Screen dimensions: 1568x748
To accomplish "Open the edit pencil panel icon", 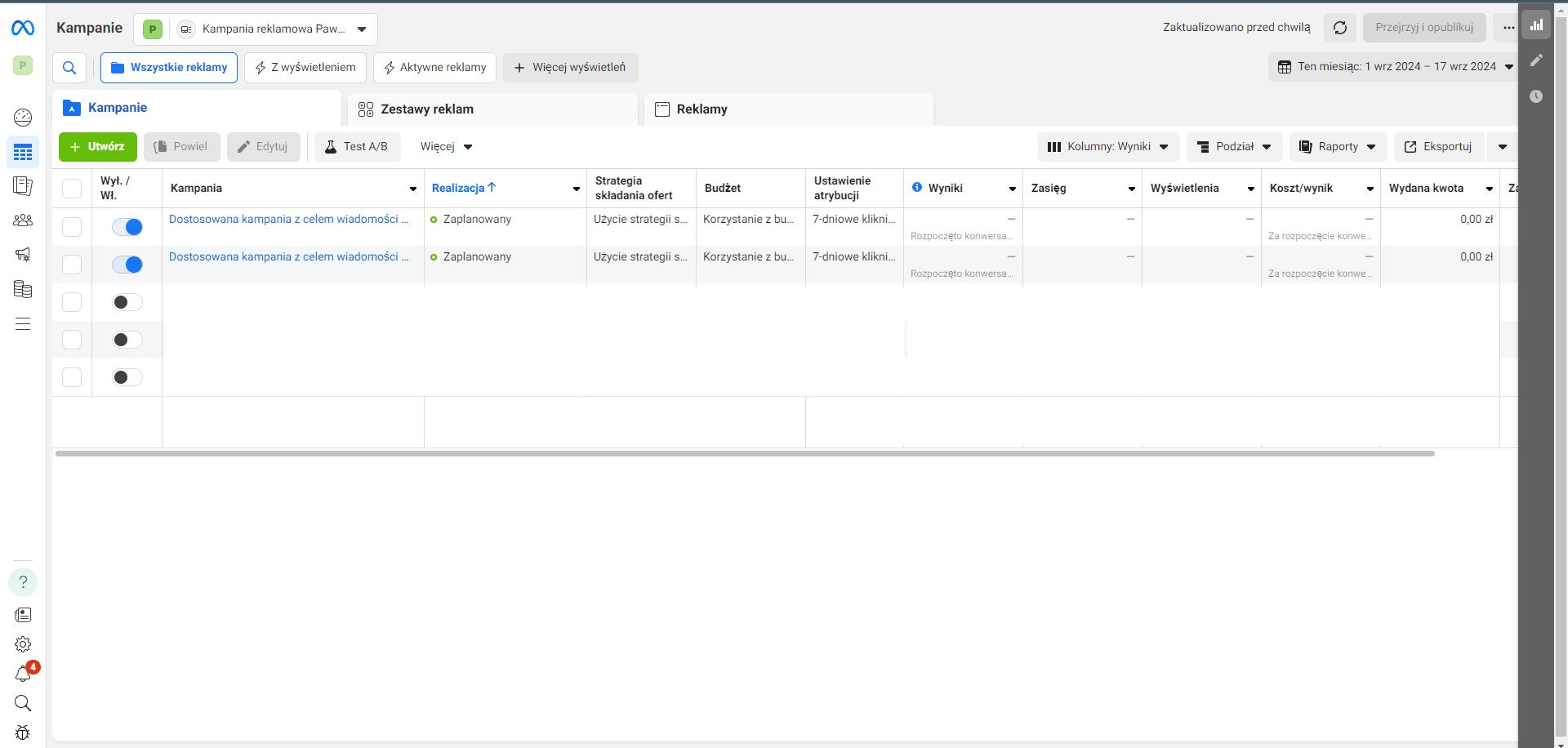I will 1537,60.
